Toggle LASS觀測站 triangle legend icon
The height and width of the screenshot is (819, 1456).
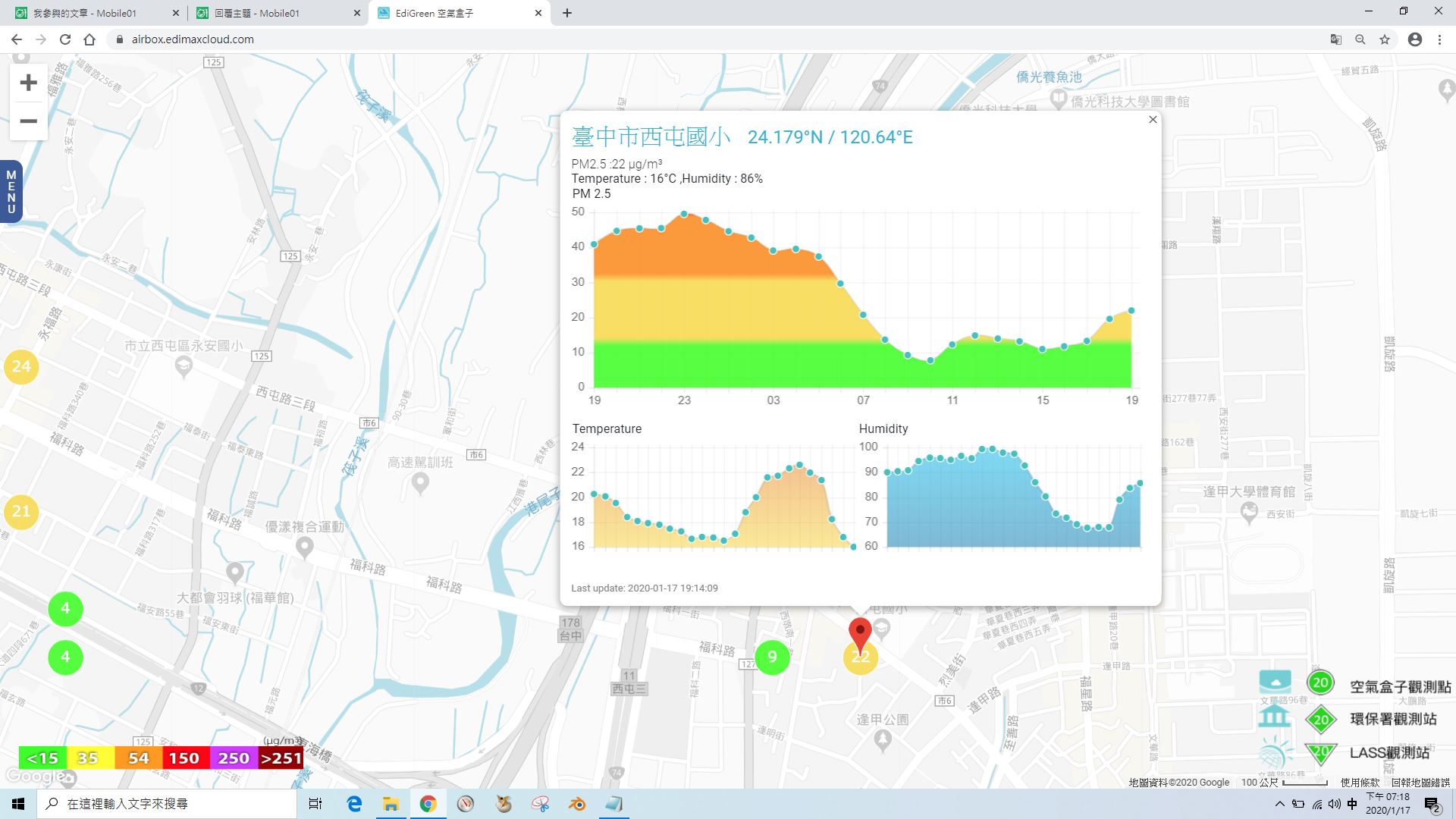1320,752
